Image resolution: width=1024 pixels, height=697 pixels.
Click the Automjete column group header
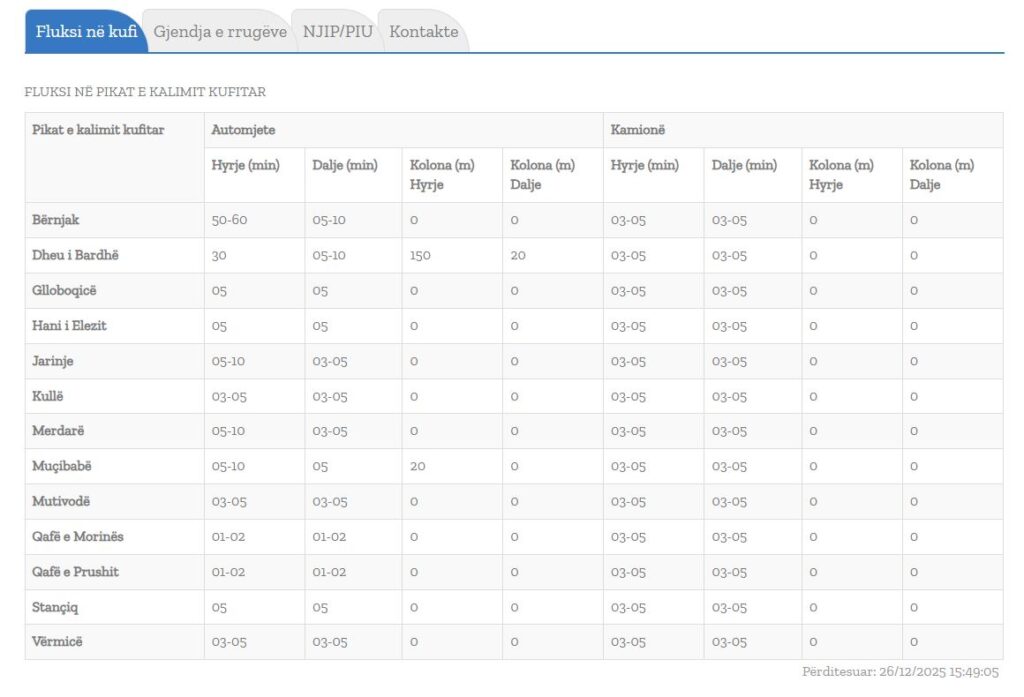tap(243, 130)
